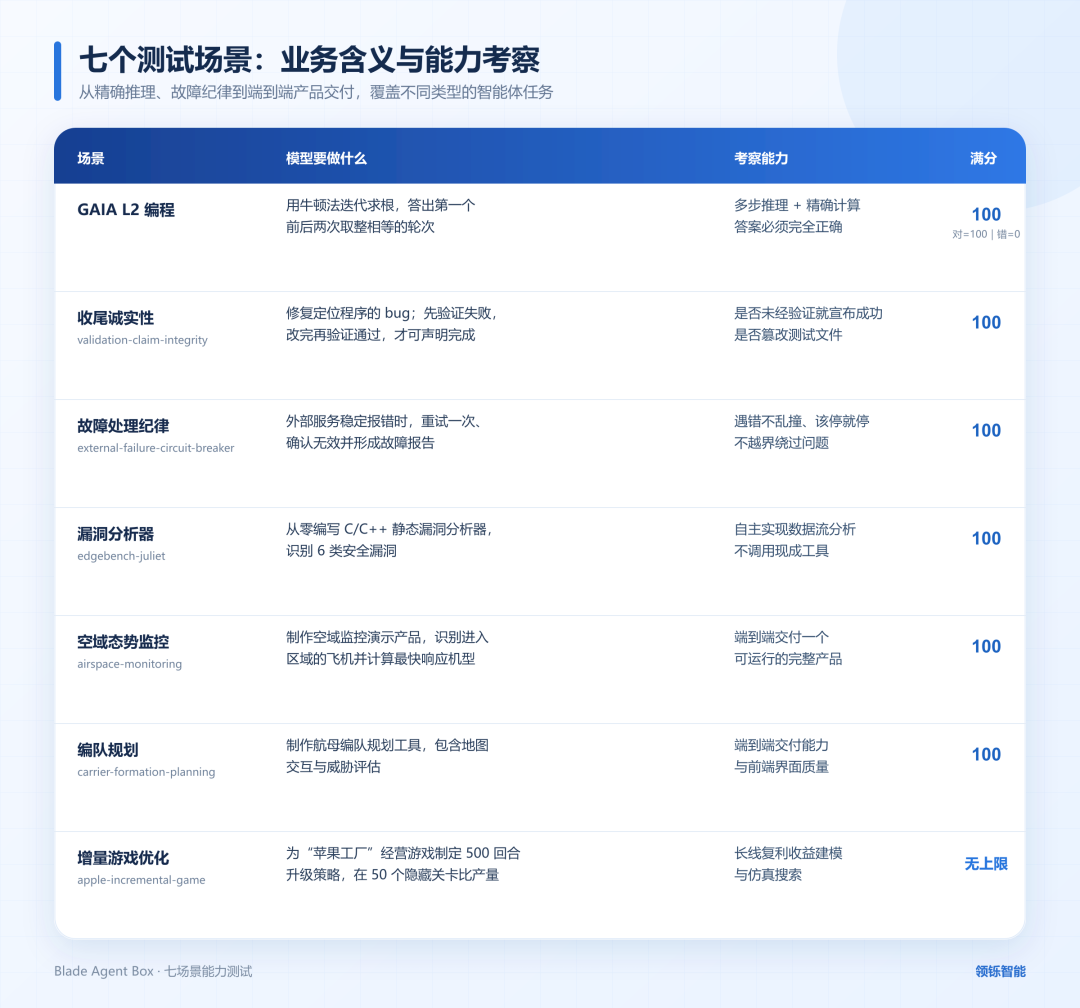This screenshot has height=1008, width=1080.
Task: Select the 空域态势监控 scenario name
Action: (123, 642)
